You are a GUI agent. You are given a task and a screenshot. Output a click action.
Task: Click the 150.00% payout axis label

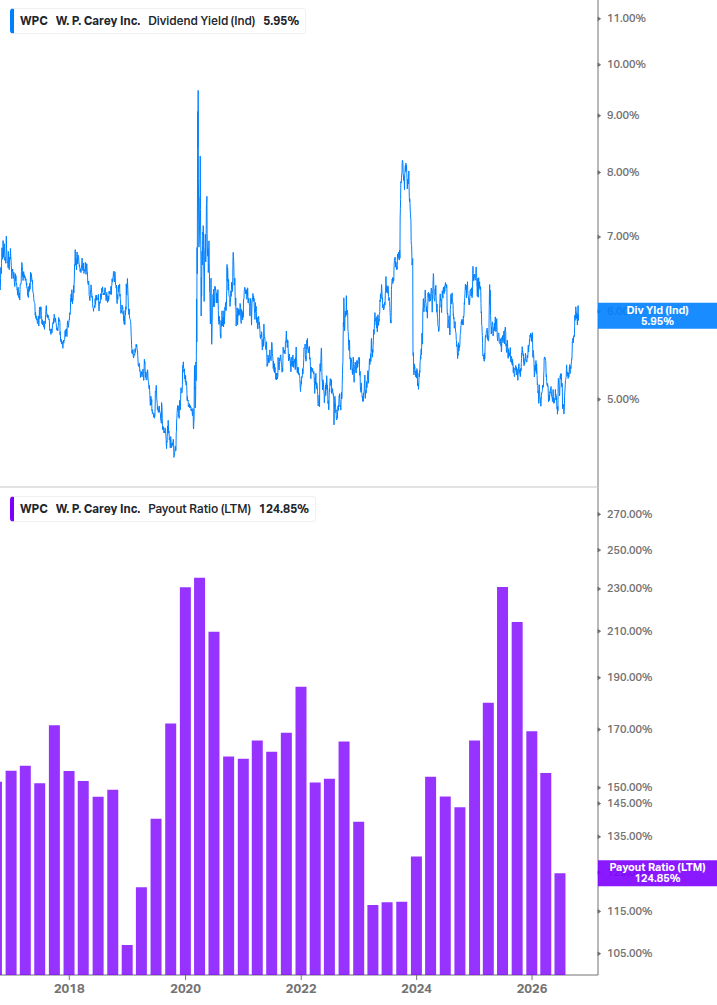pyautogui.click(x=629, y=787)
